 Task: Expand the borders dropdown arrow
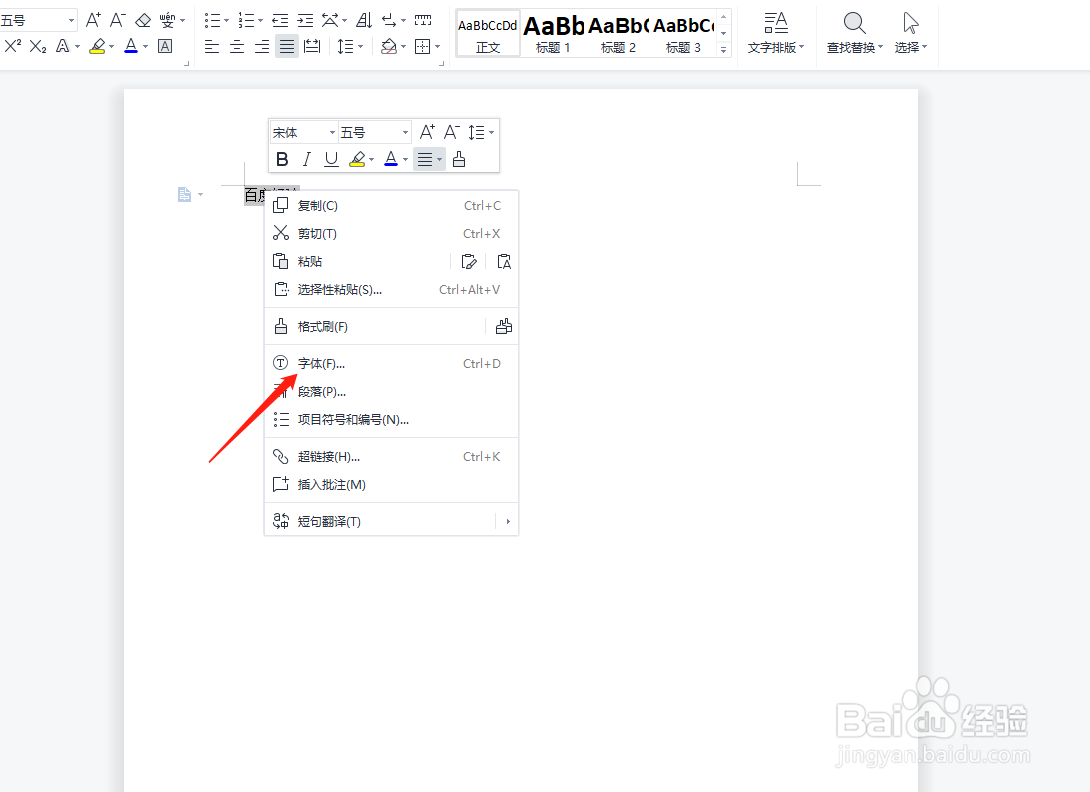click(438, 47)
